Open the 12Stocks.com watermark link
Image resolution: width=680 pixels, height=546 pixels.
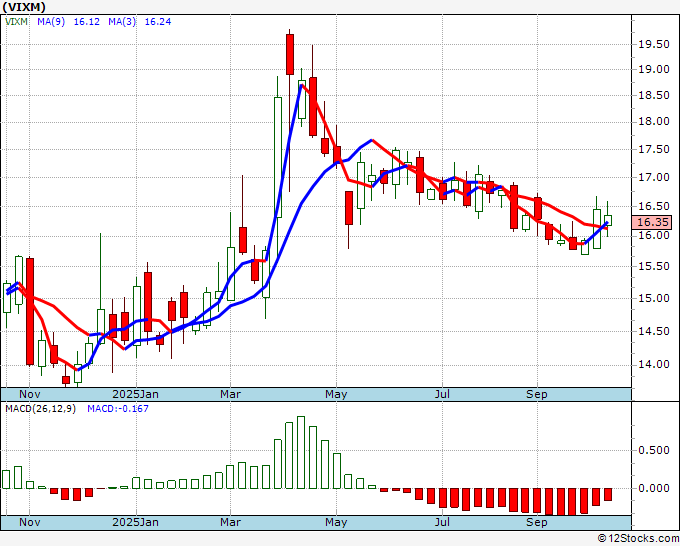pyautogui.click(x=637, y=539)
